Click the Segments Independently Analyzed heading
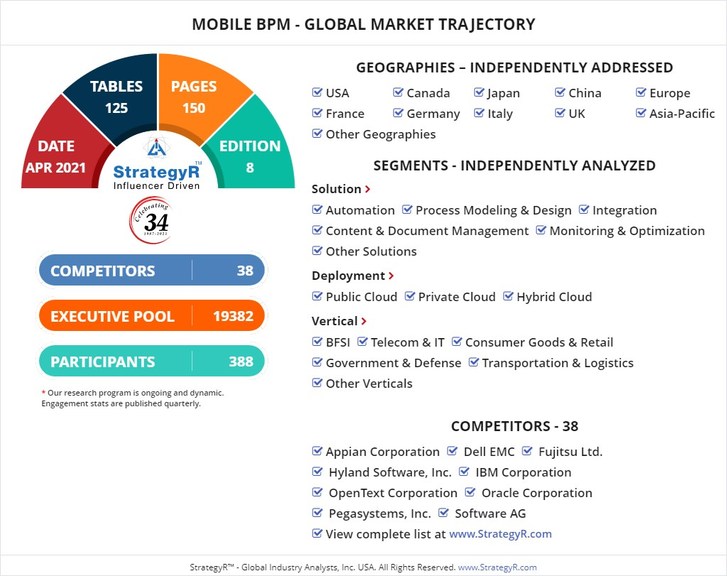 514,165
